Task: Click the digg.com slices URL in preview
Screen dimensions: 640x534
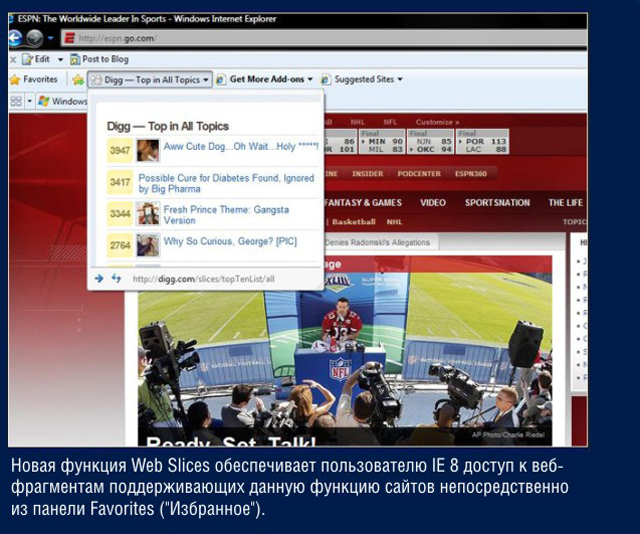Action: pyautogui.click(x=203, y=279)
